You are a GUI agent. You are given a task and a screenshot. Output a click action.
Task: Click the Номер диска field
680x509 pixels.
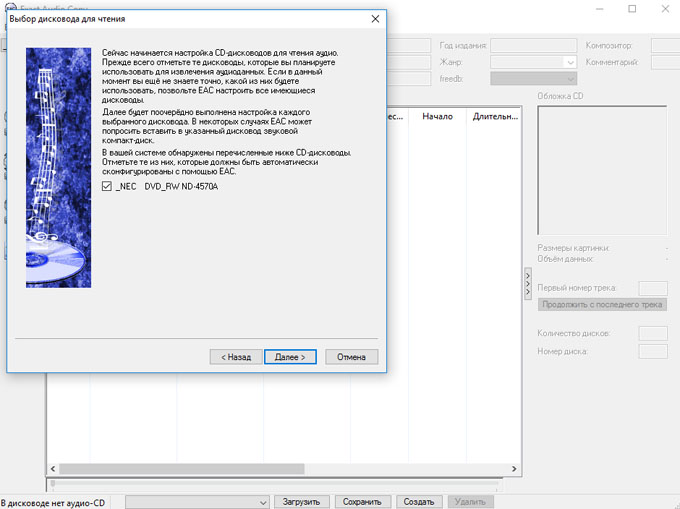click(x=652, y=351)
